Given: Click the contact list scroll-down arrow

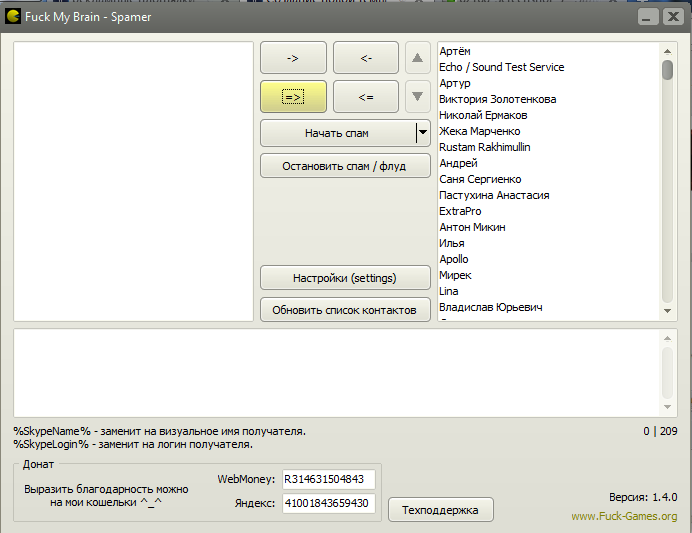Looking at the screenshot, I should (x=668, y=311).
